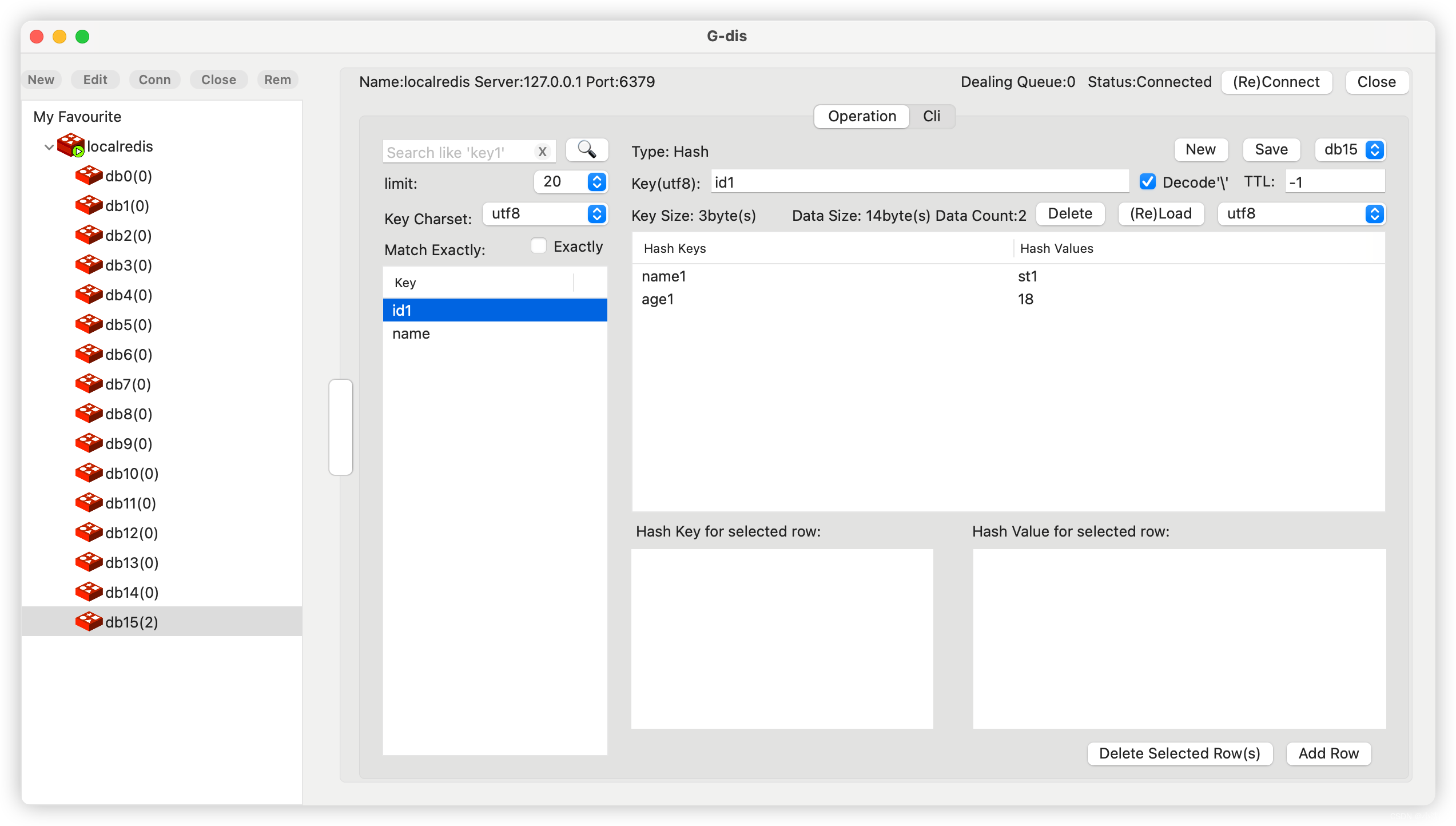Switch to the Cli tab

[x=931, y=116]
